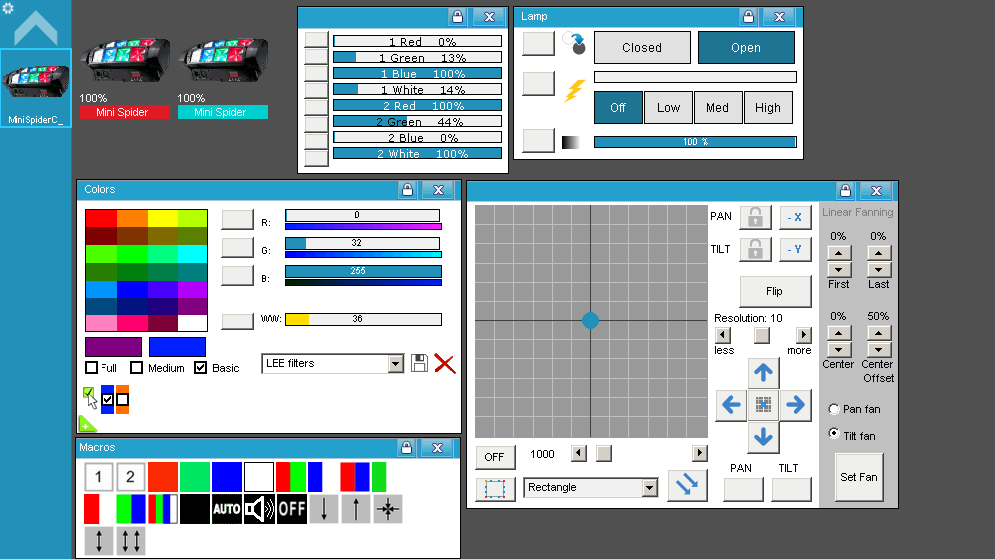Lock the Colors panel
Screen dimensions: 995x559
407,190
